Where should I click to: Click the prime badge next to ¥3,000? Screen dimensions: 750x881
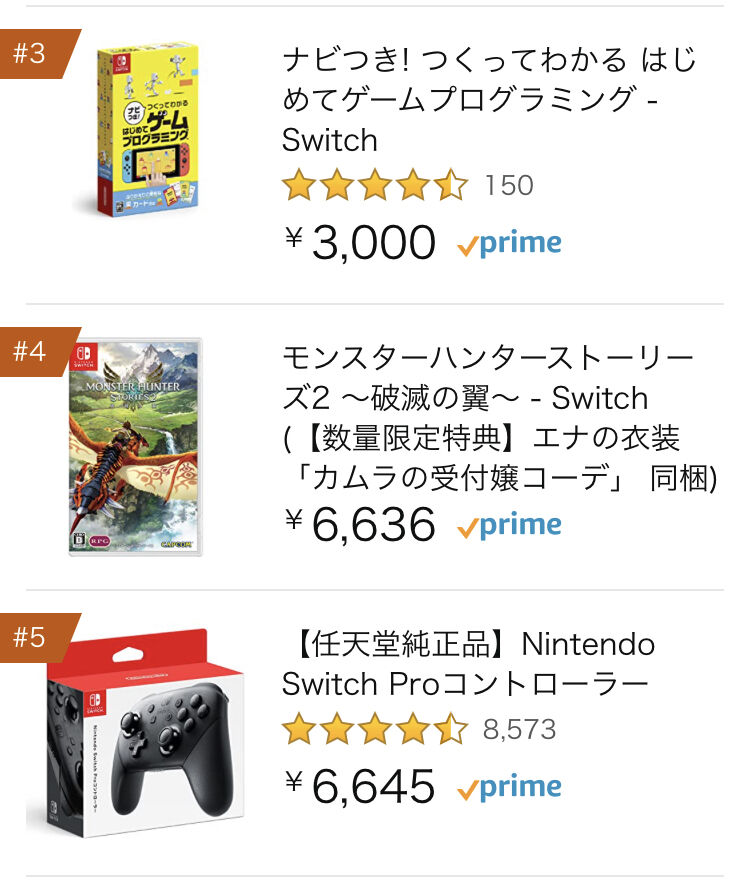[x=509, y=243]
